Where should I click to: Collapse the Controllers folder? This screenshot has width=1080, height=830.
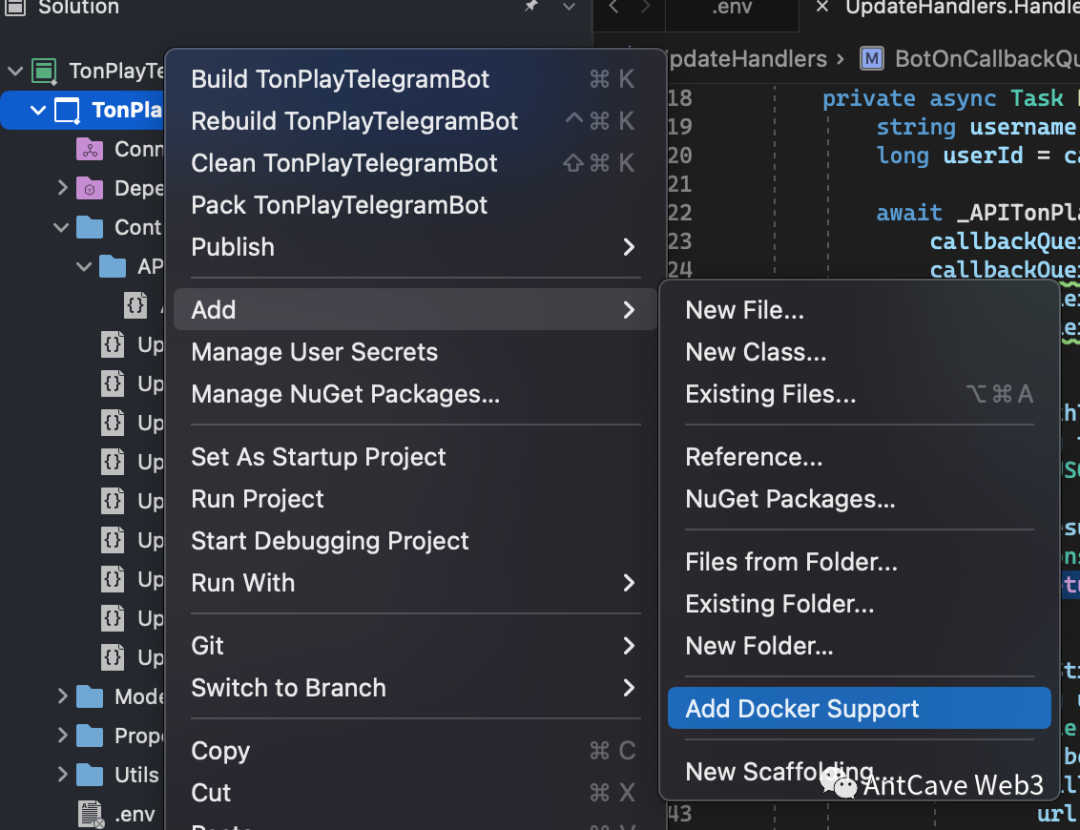coord(62,227)
